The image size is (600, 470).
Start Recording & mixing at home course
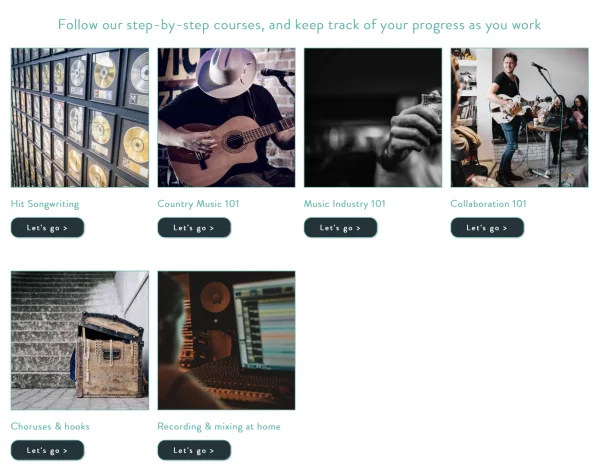[x=194, y=450]
